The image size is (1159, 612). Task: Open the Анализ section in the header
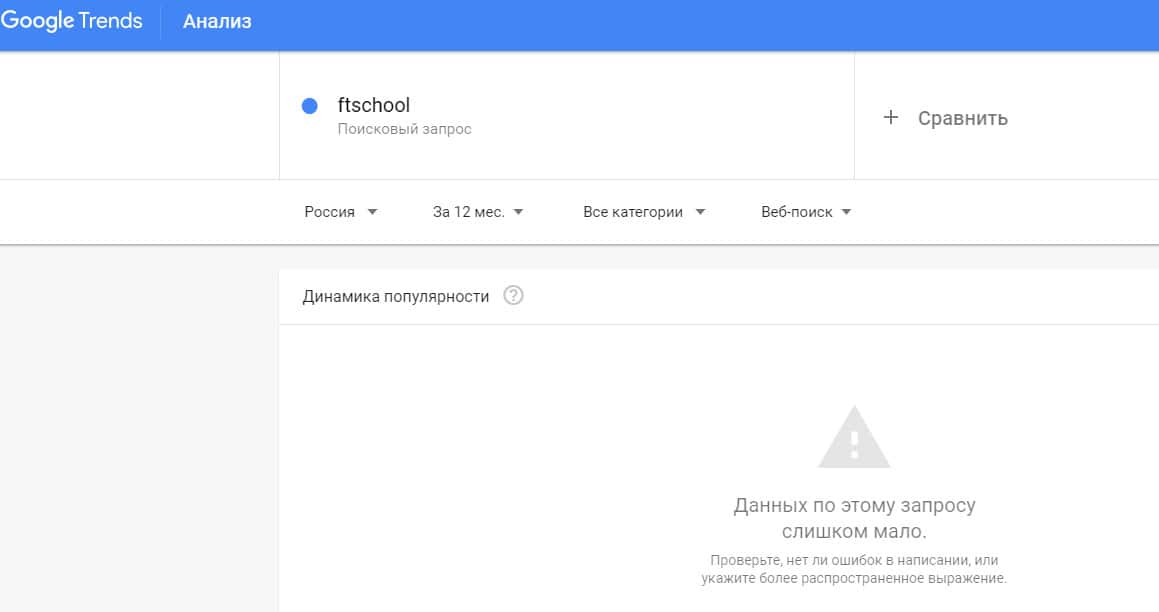click(217, 21)
